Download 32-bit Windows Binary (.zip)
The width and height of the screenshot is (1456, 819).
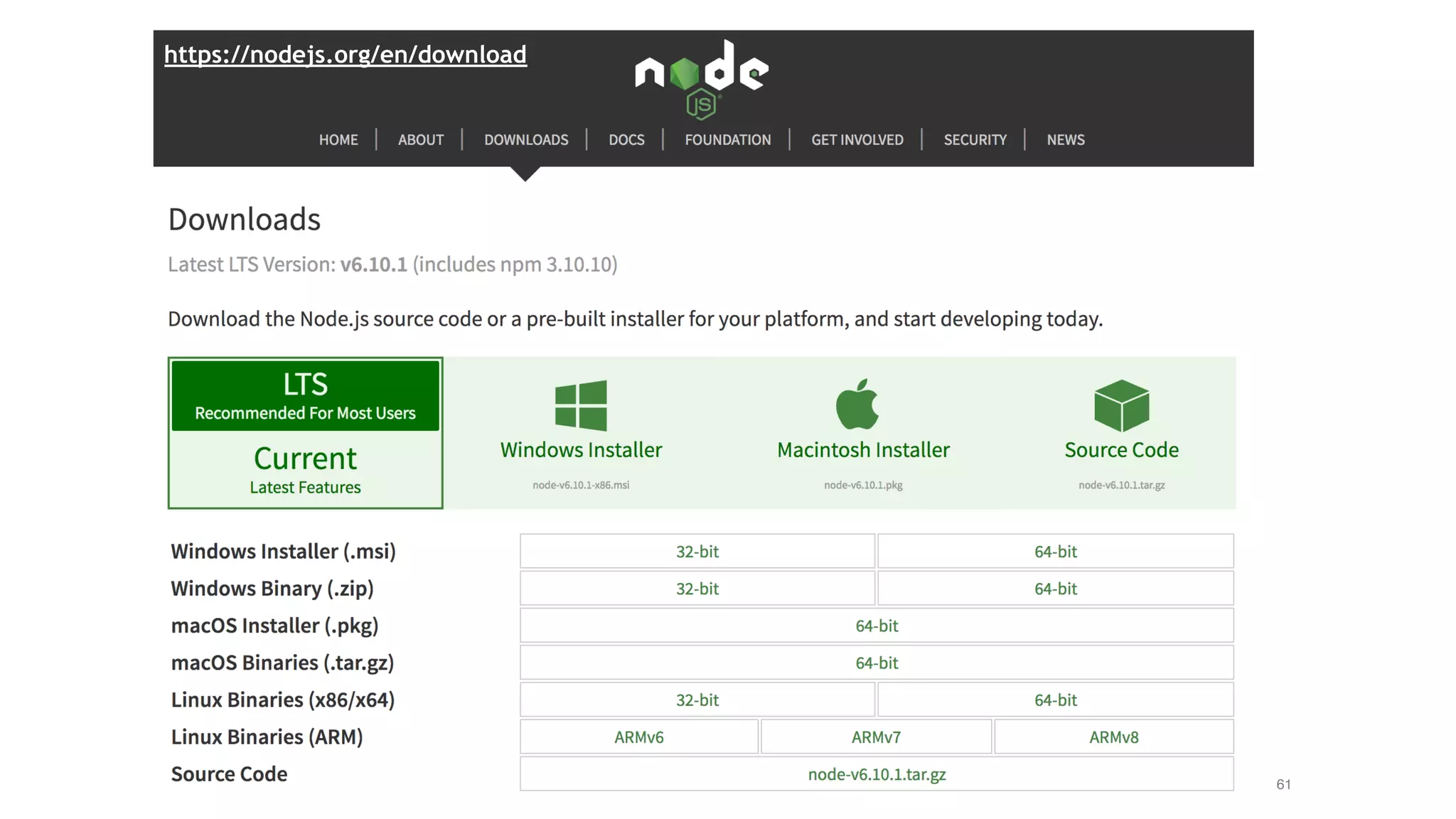click(697, 589)
